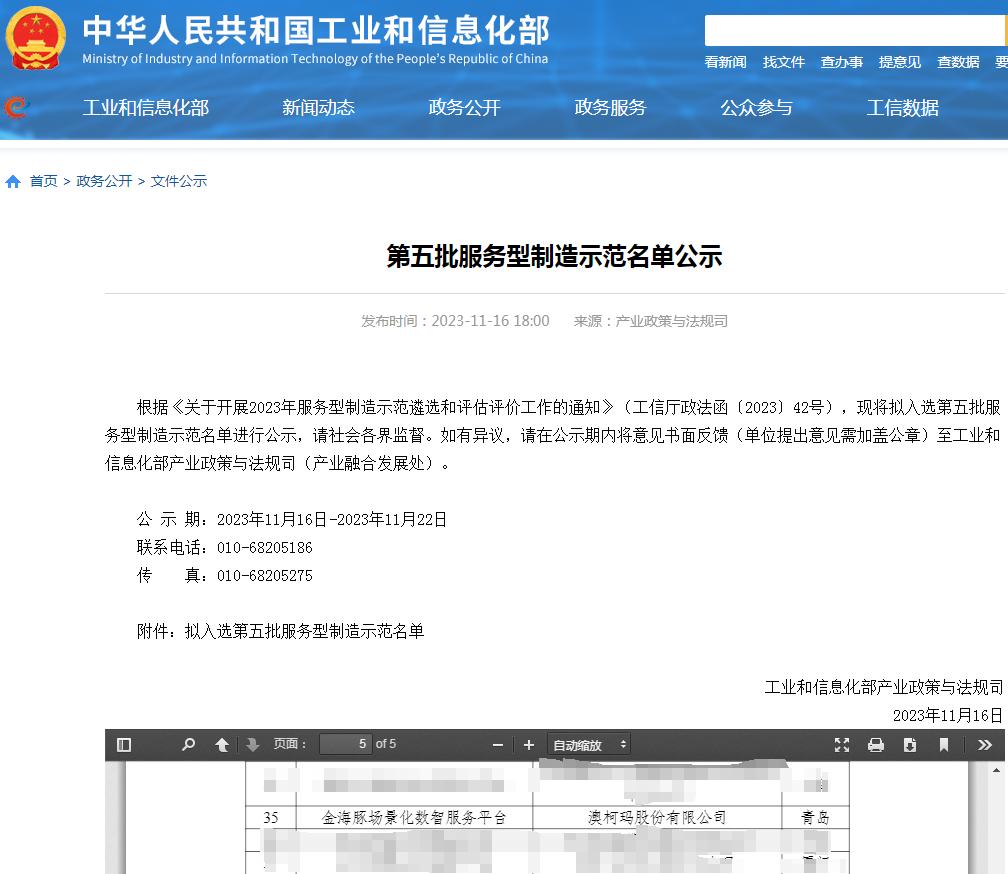
Task: Select the 公众参与 navigation item
Action: [756, 107]
